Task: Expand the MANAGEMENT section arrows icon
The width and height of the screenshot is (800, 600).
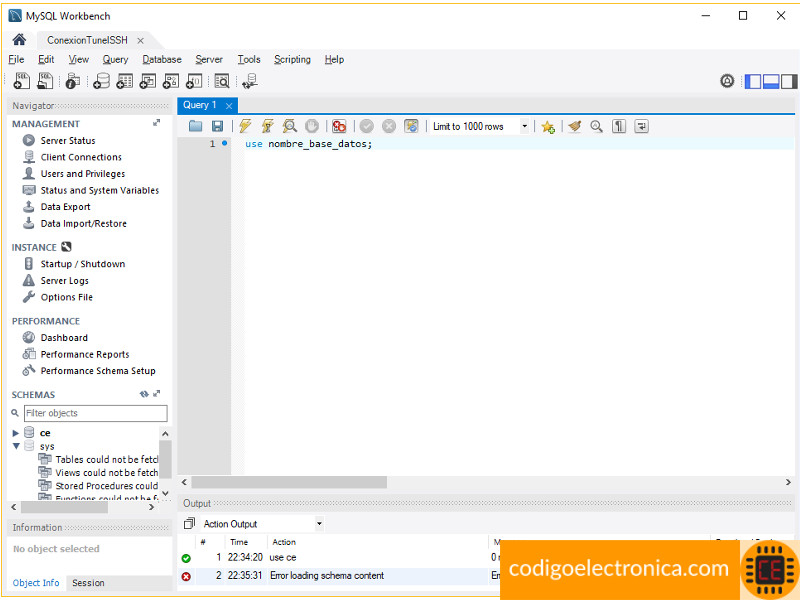Action: [156, 123]
